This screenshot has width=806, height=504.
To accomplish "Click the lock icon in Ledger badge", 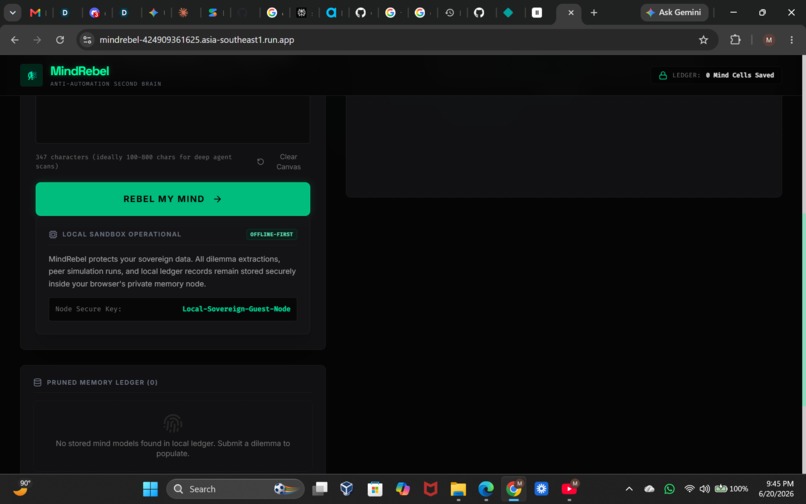I will (x=663, y=76).
